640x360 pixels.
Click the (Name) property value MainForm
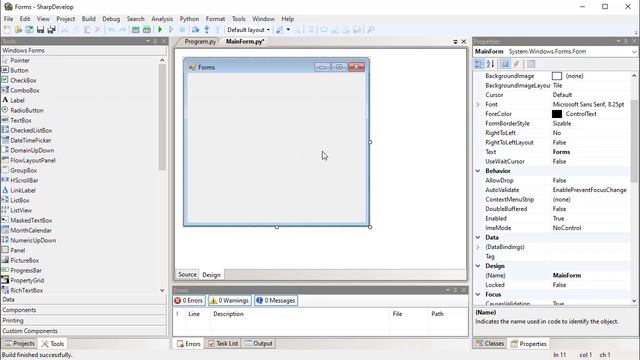(x=567, y=276)
